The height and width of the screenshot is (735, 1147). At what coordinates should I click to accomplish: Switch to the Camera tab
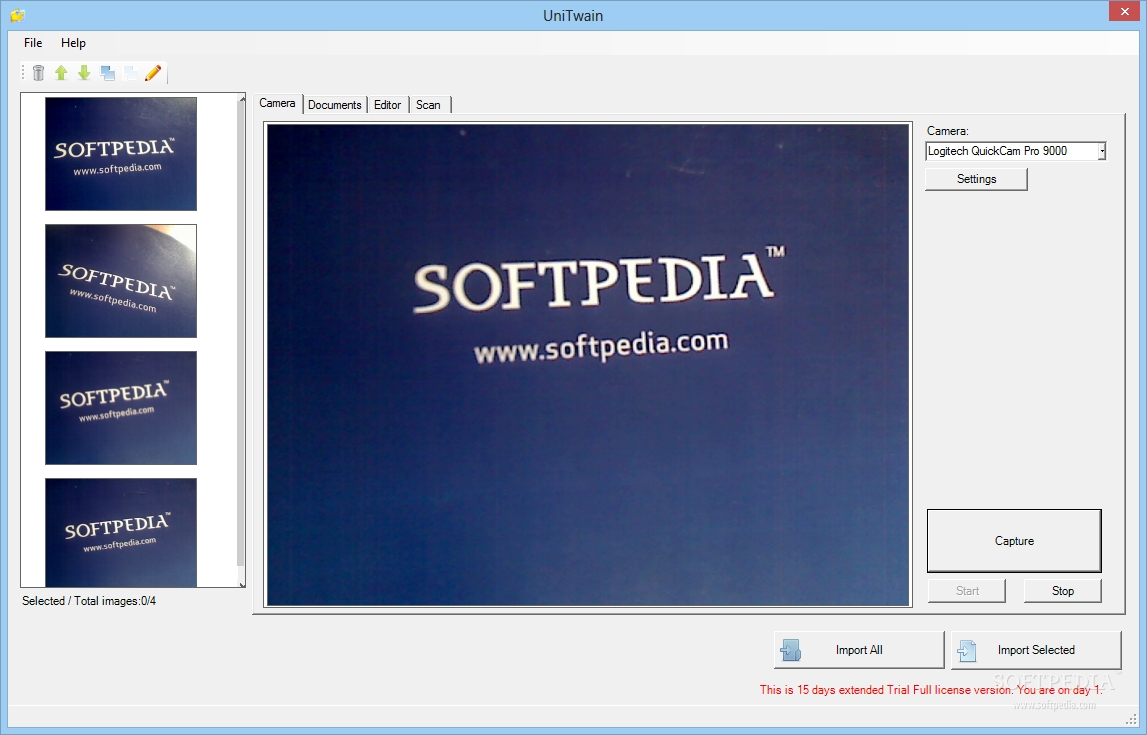[277, 103]
